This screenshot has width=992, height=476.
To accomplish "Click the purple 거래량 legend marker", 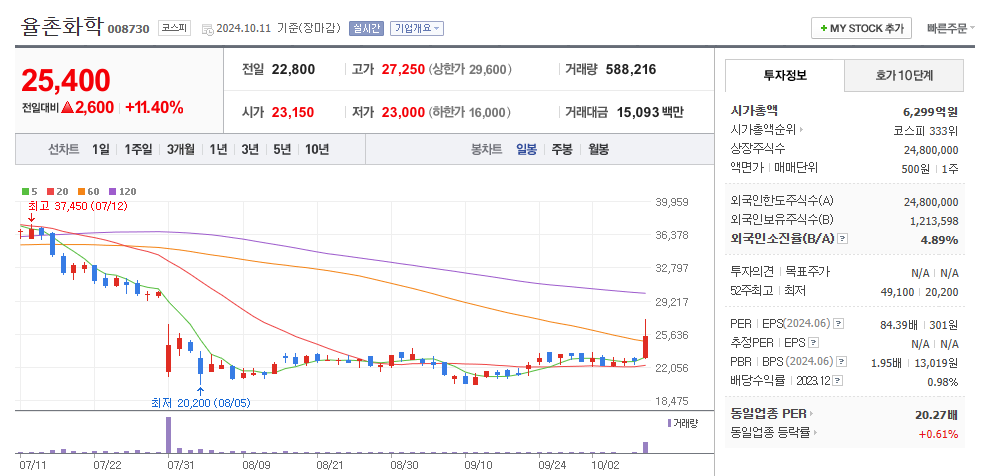I will (669, 423).
